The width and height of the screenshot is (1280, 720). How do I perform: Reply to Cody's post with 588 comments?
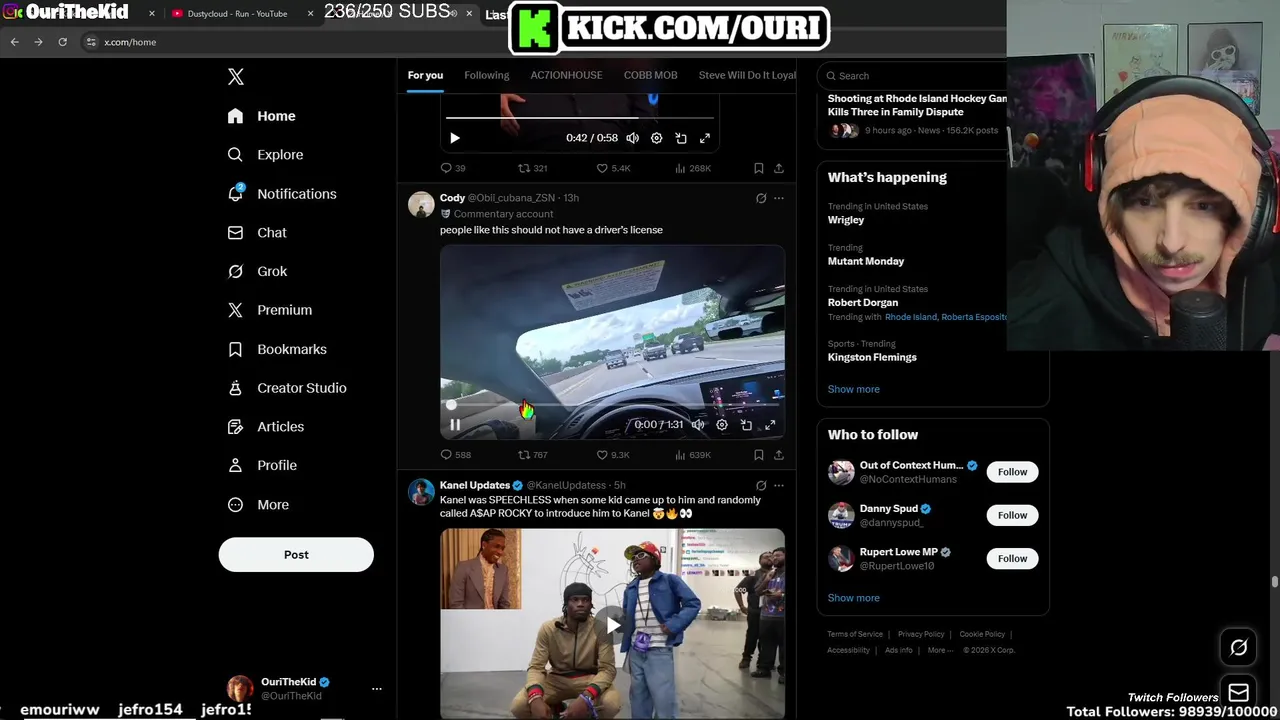pos(456,455)
